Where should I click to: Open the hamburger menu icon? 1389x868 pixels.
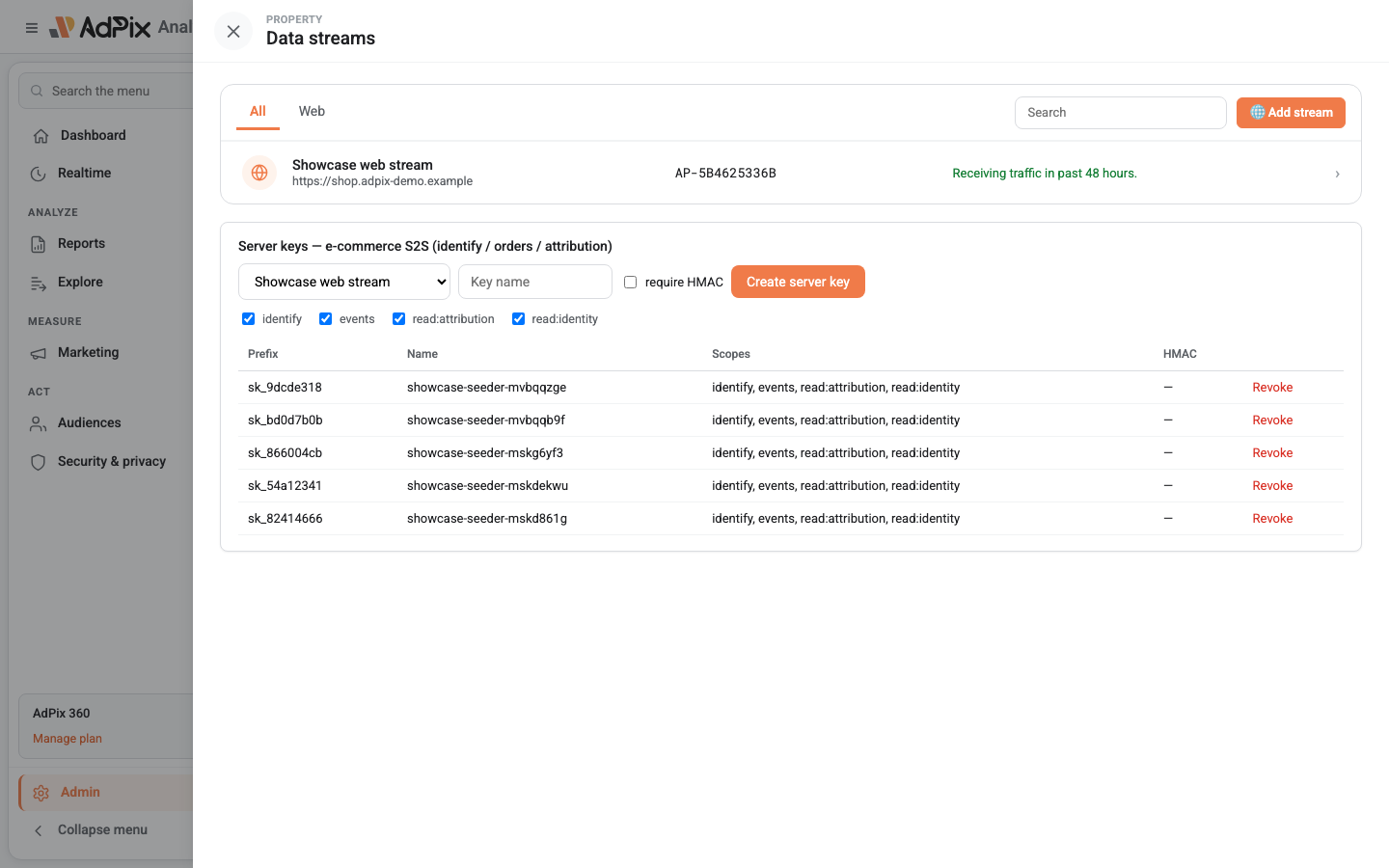point(32,28)
